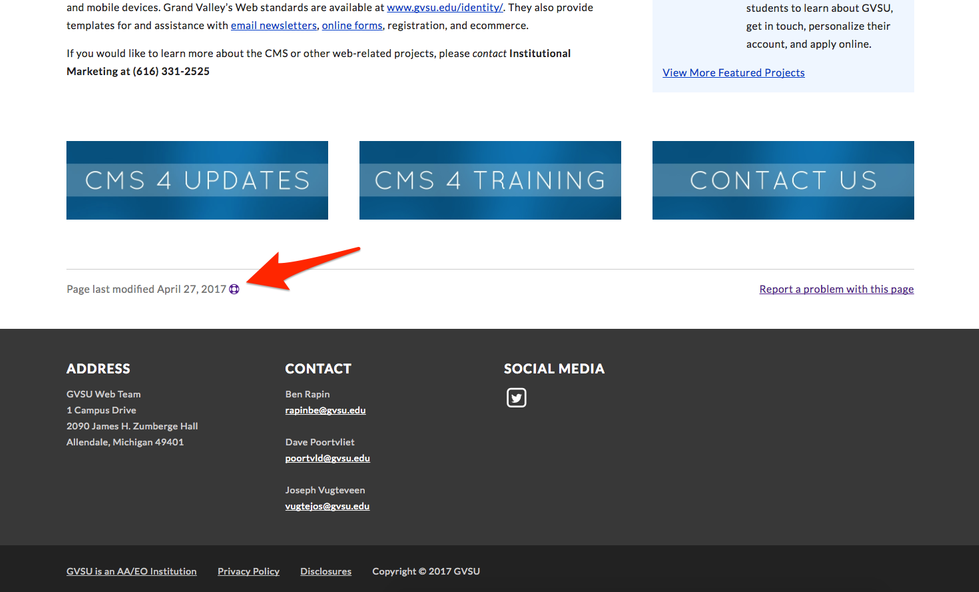Viewport: 979px width, 592px height.
Task: Click the Social Media footer heading
Action: tap(554, 368)
